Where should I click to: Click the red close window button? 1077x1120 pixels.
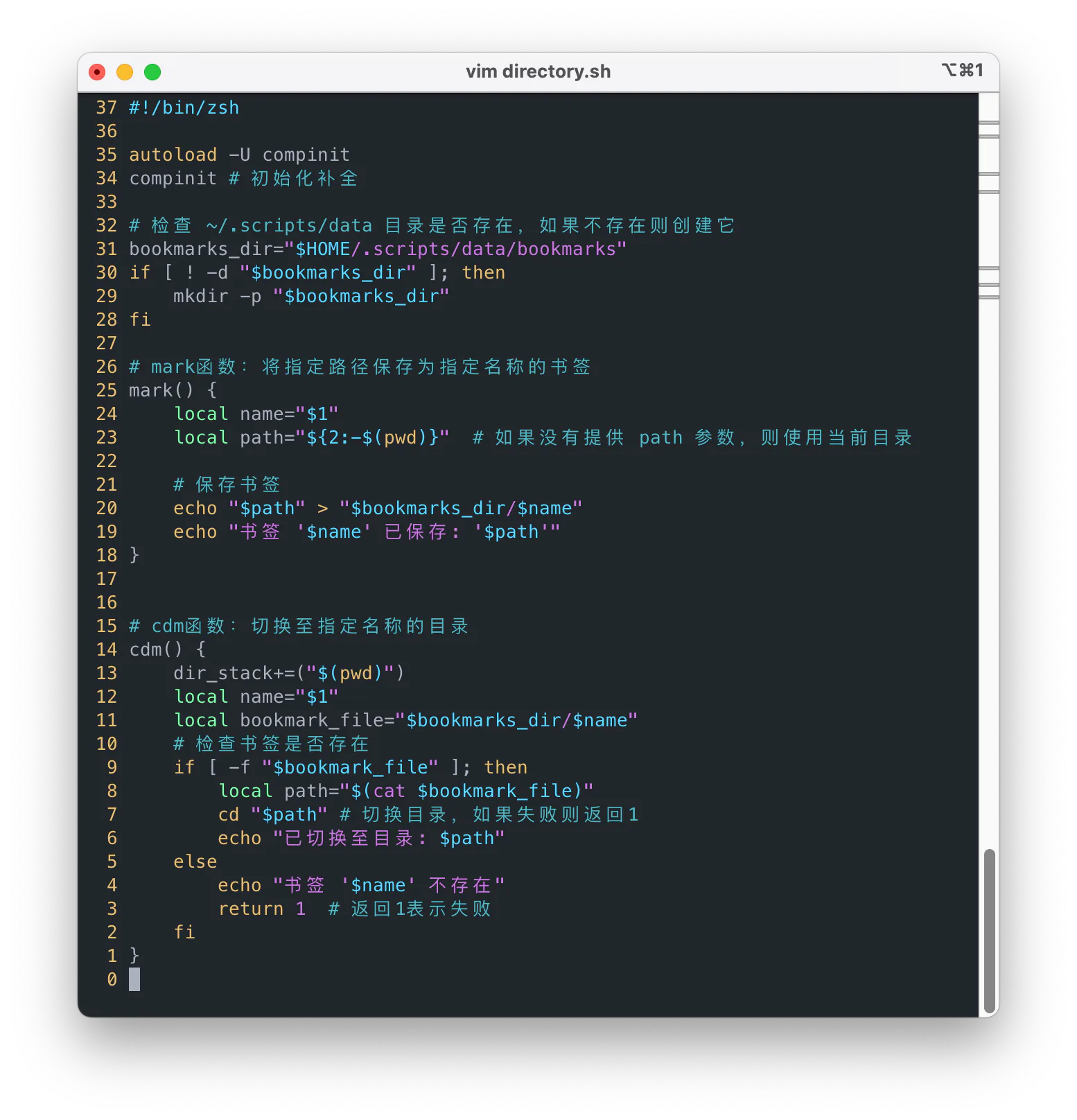coord(97,72)
